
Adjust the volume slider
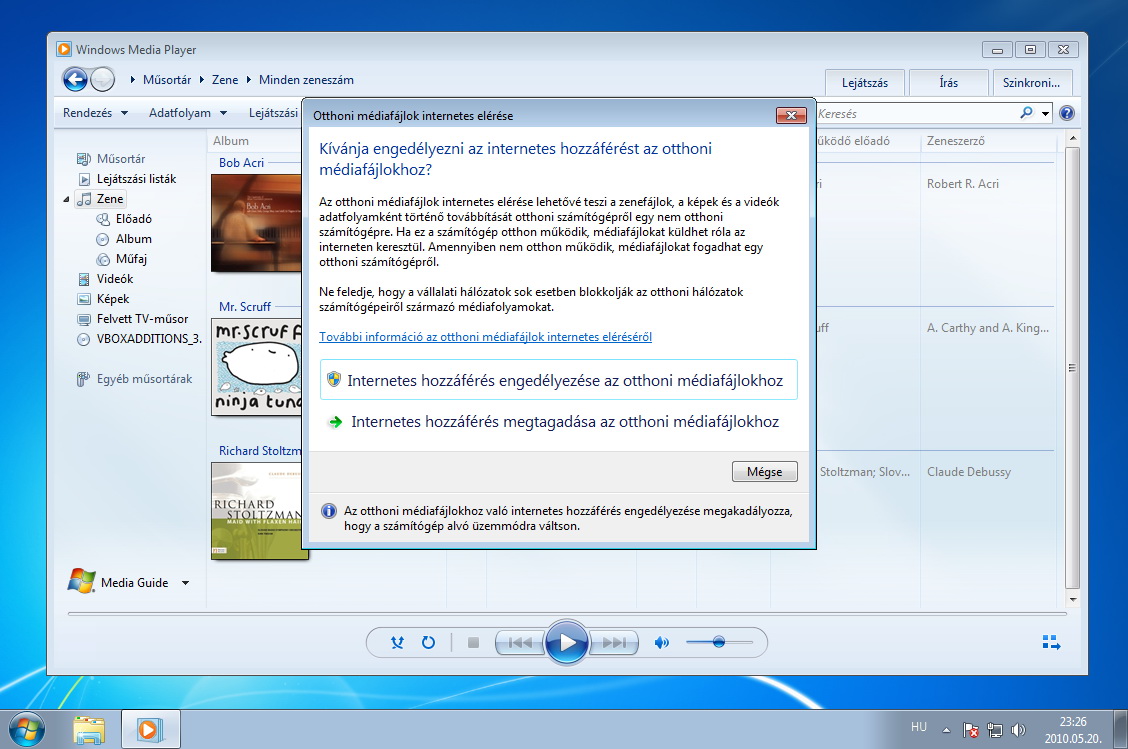coord(718,643)
